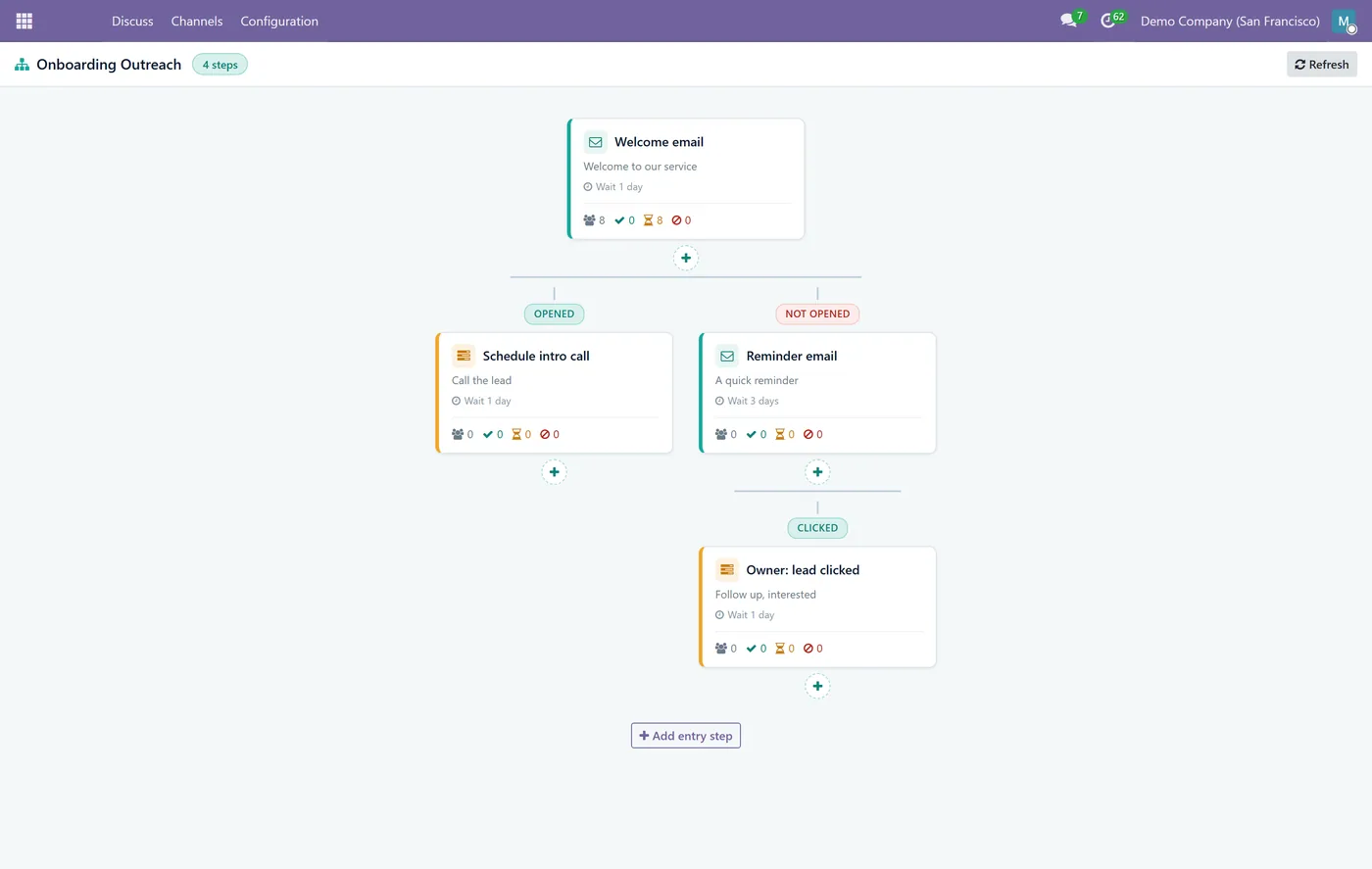Click the envelope icon on Reminder email card
1372x869 pixels.
(727, 356)
